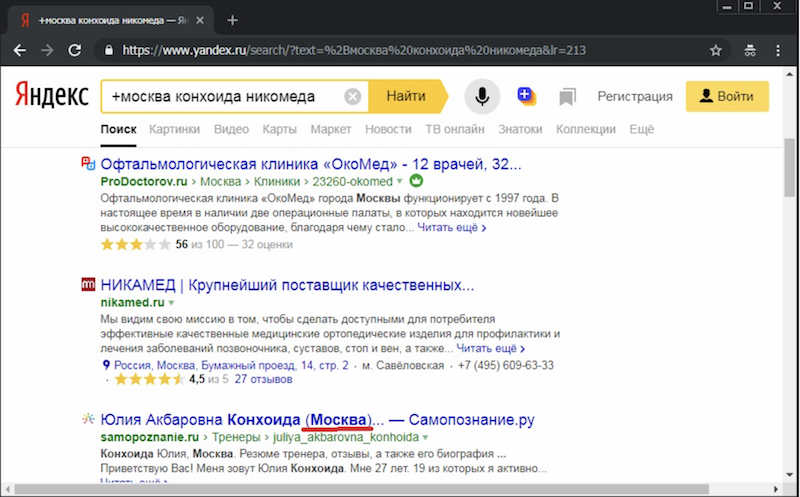800x497 pixels.
Task: Select the Поиск tab
Action: [118, 129]
